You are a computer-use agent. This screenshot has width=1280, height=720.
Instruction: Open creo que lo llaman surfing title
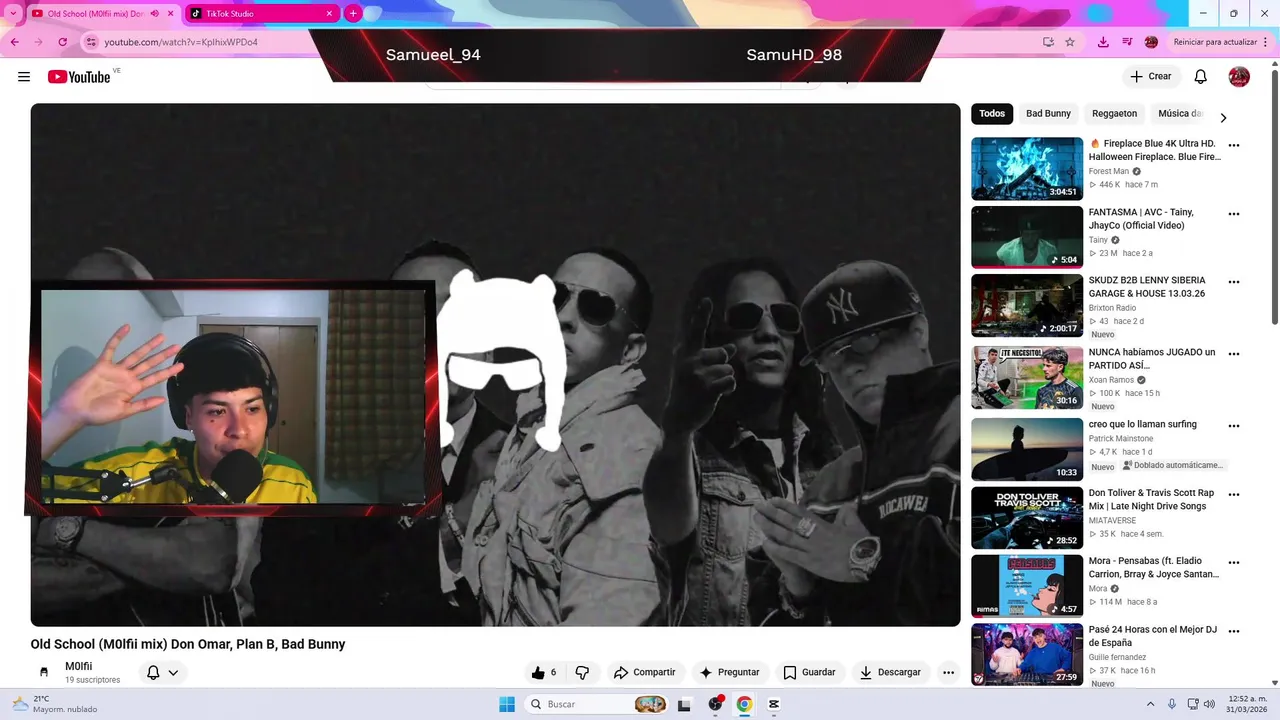point(1142,424)
